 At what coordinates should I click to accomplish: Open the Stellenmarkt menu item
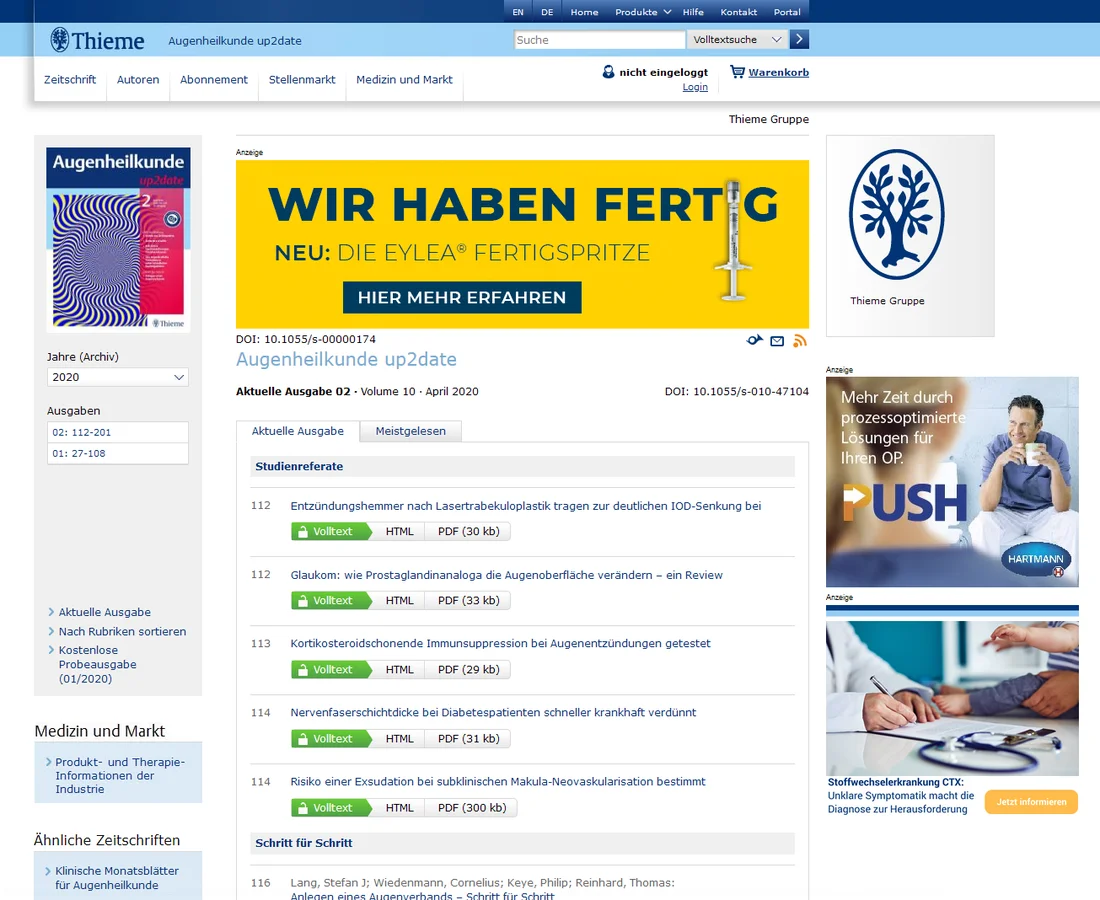click(302, 79)
